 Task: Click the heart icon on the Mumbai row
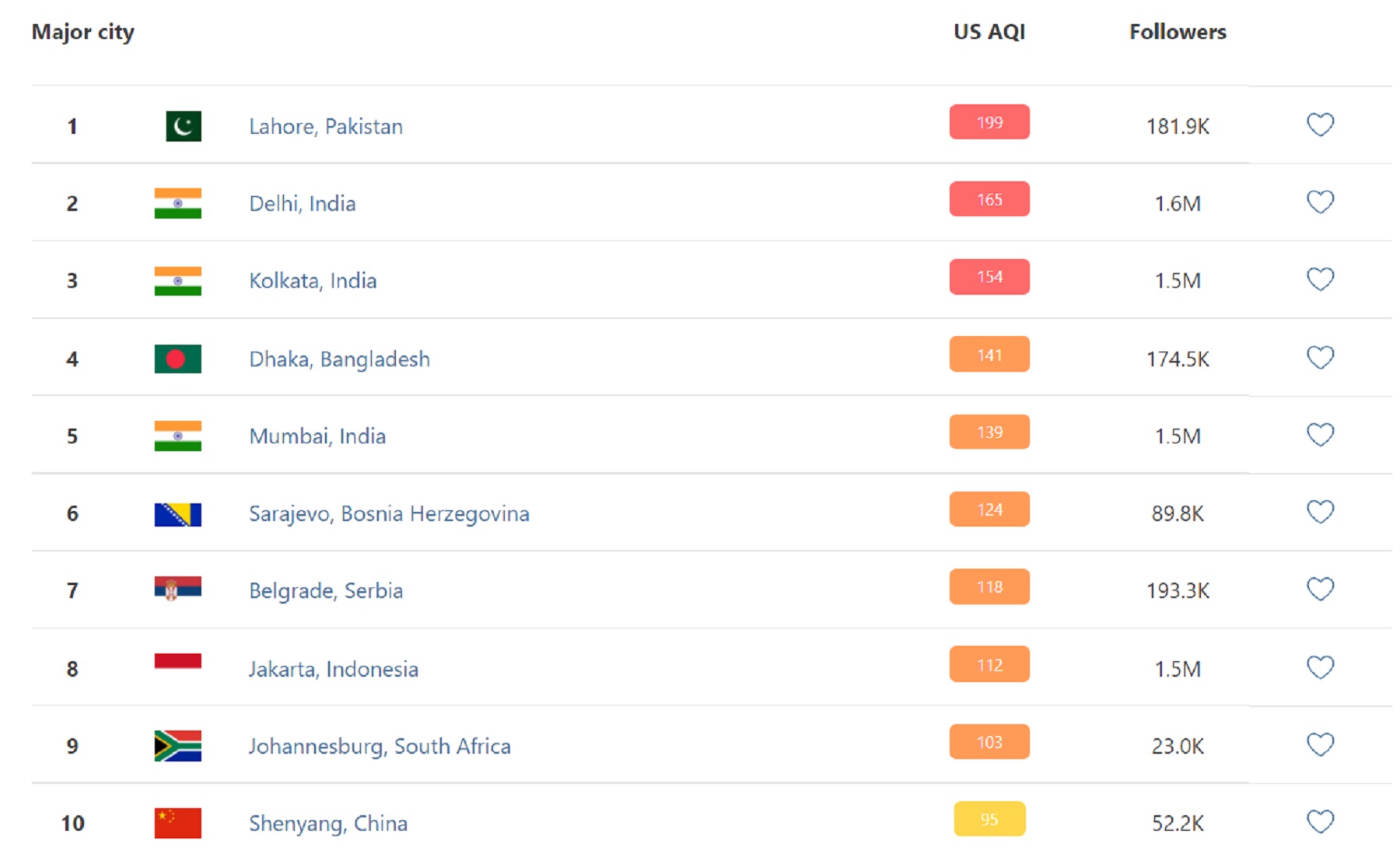(x=1320, y=434)
